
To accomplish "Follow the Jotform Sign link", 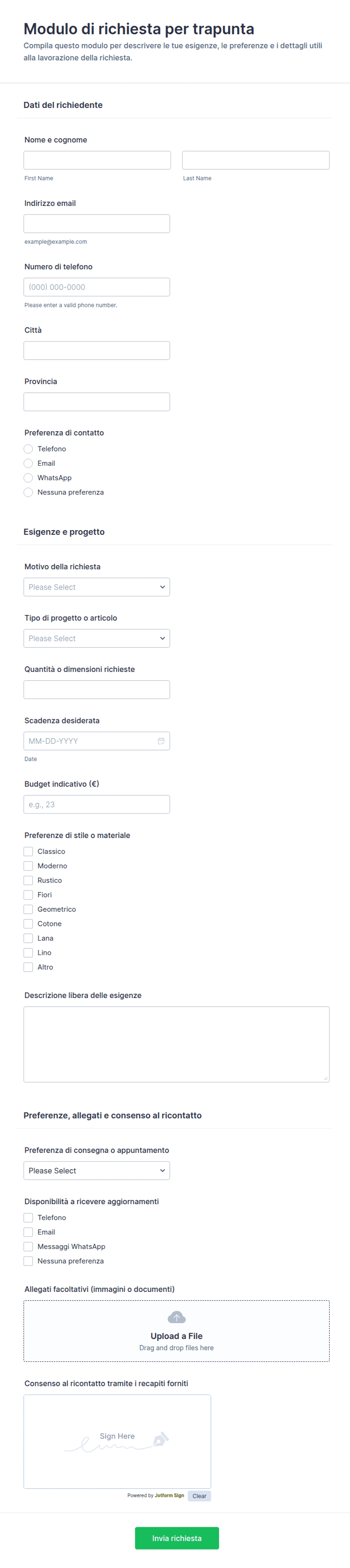I will pos(169,1495).
